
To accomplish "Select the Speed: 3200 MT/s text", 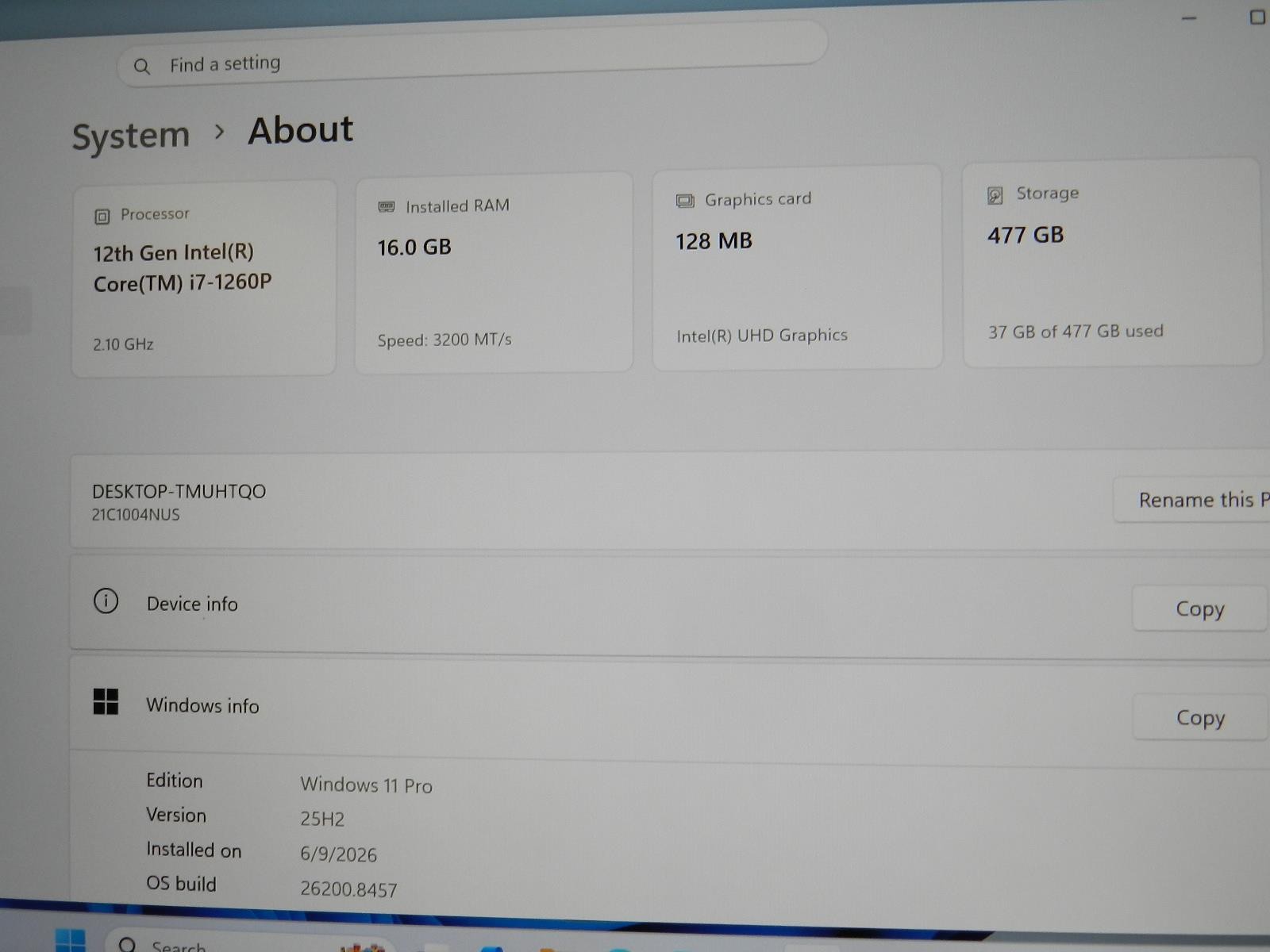I will pos(444,340).
